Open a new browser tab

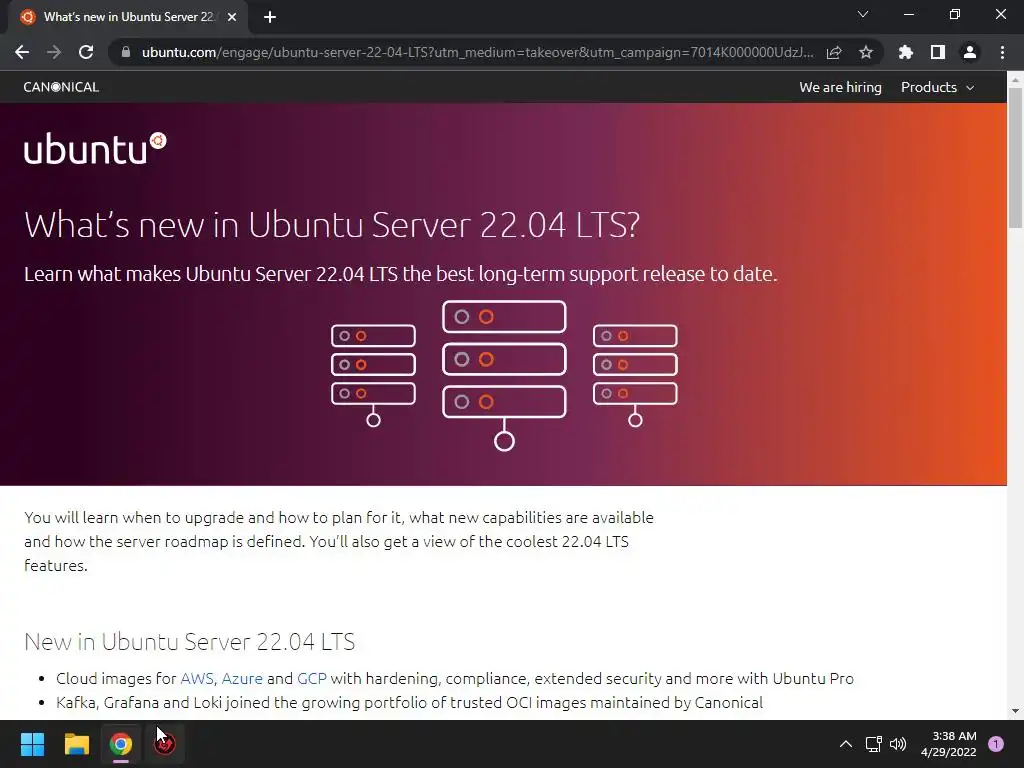coord(270,18)
